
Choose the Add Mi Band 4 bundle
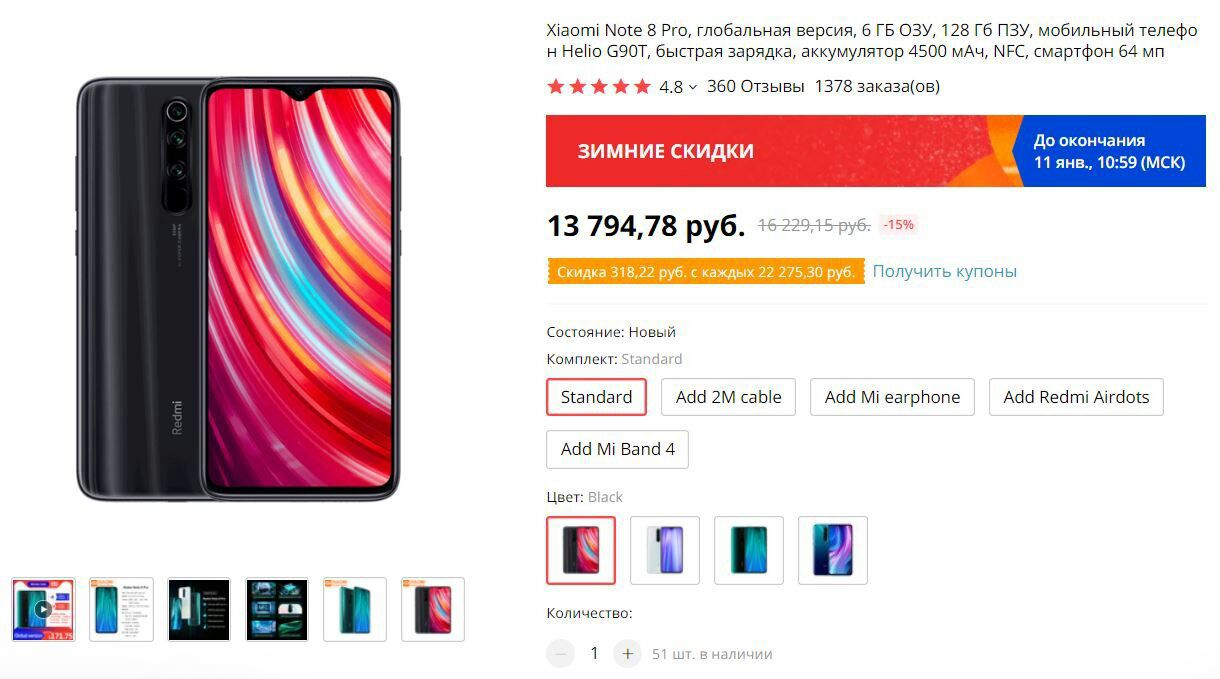617,449
